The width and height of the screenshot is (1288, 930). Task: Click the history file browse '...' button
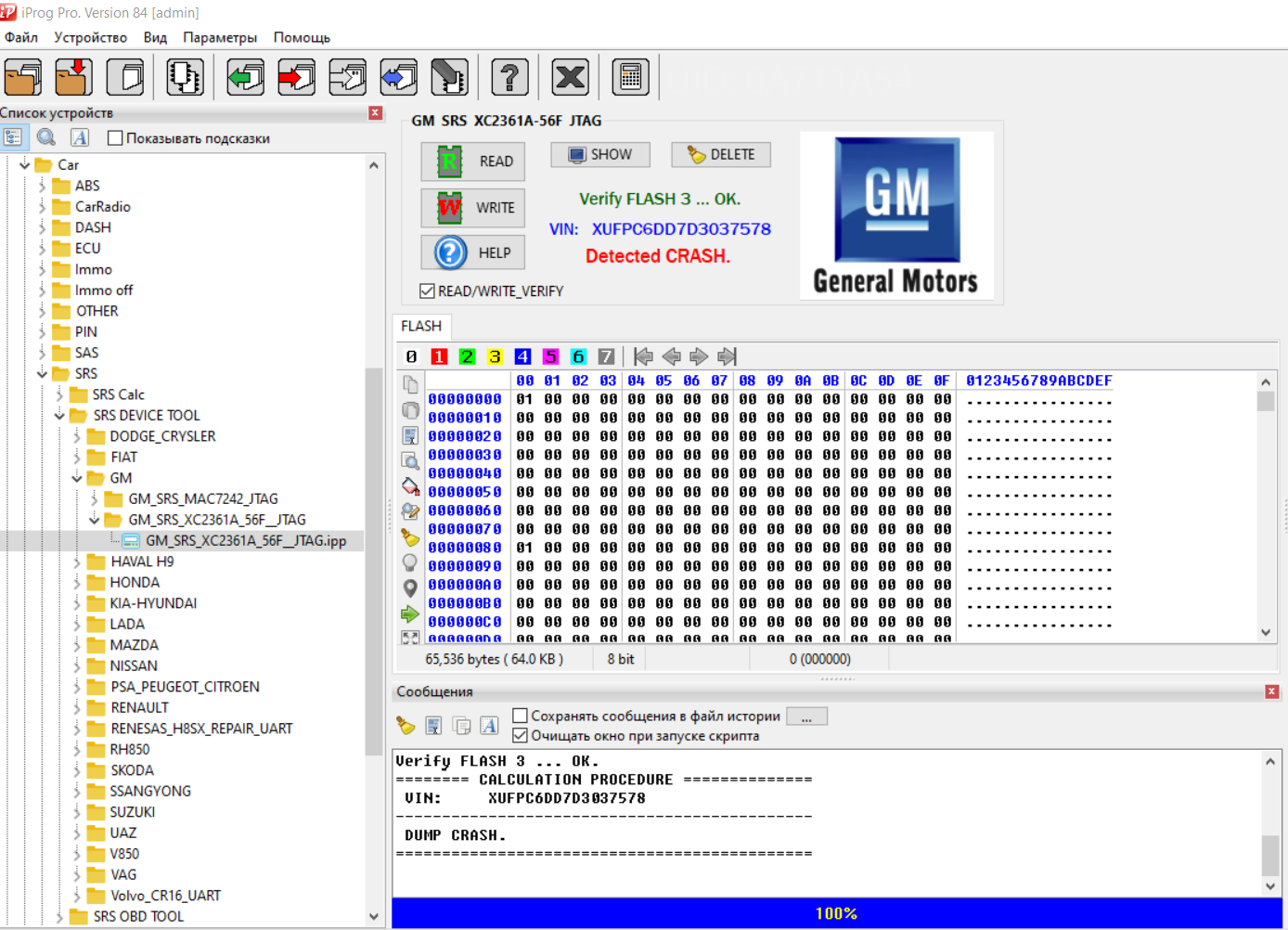tap(806, 717)
